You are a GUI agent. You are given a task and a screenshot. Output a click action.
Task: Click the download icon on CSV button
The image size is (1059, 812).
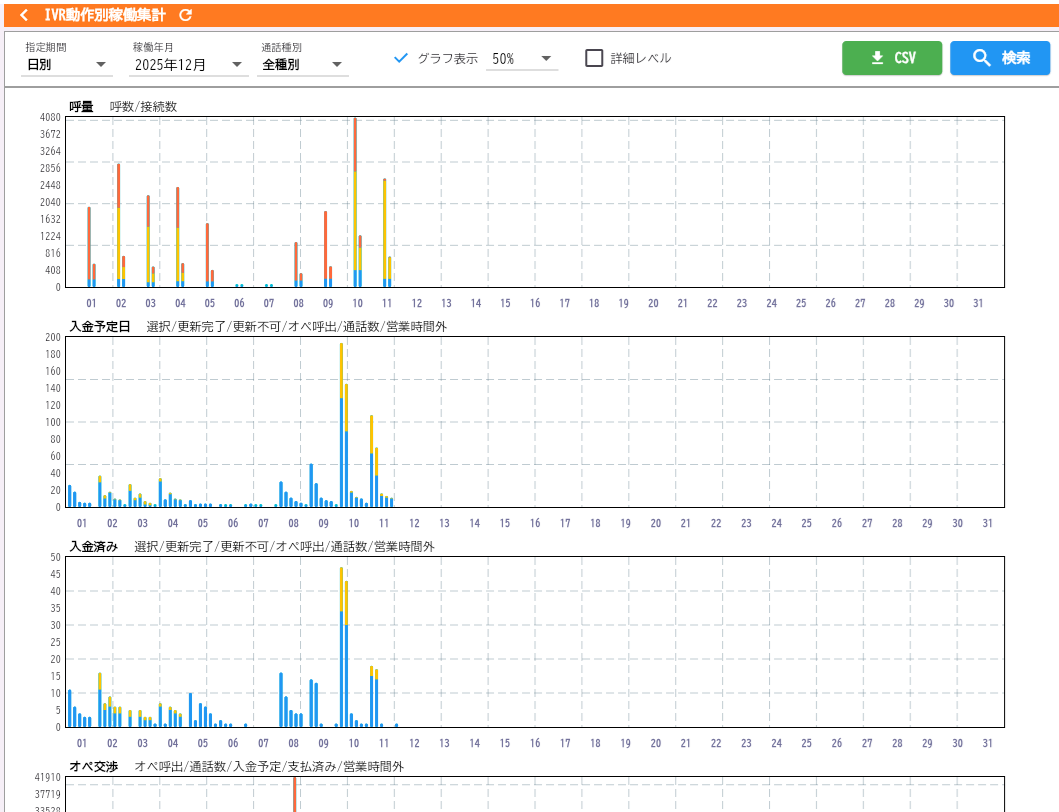(877, 58)
